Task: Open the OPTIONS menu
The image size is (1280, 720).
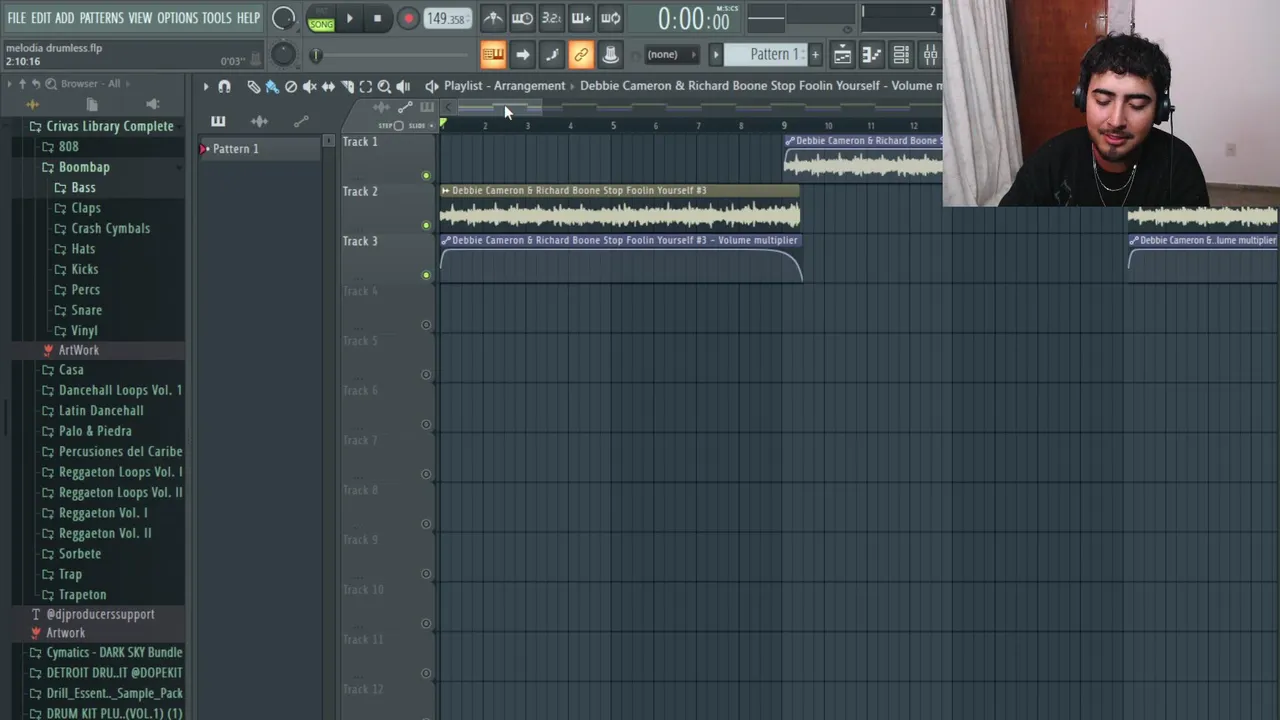Action: pyautogui.click(x=178, y=18)
